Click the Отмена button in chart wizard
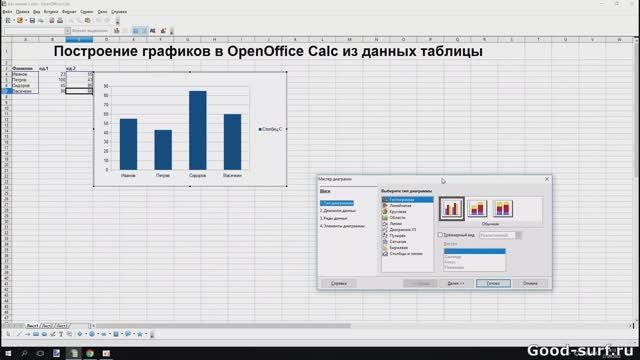 tap(530, 283)
